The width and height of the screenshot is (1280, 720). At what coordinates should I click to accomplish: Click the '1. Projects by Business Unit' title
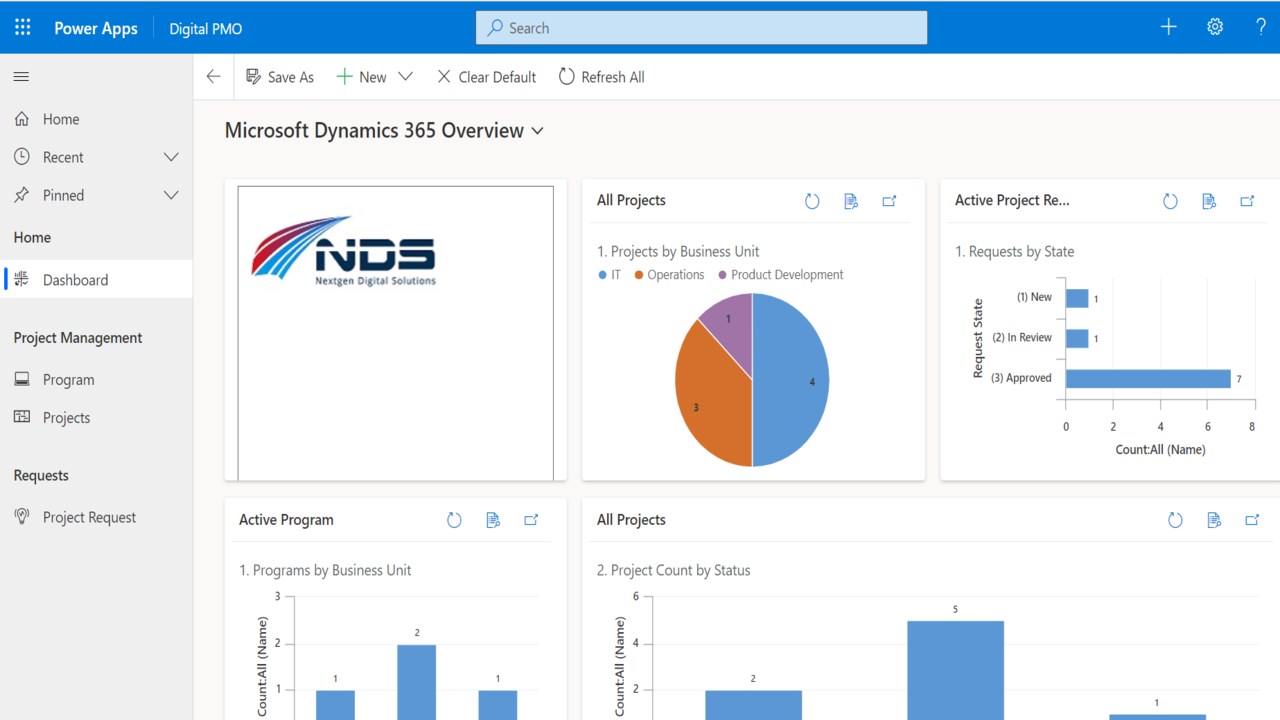[x=678, y=252]
